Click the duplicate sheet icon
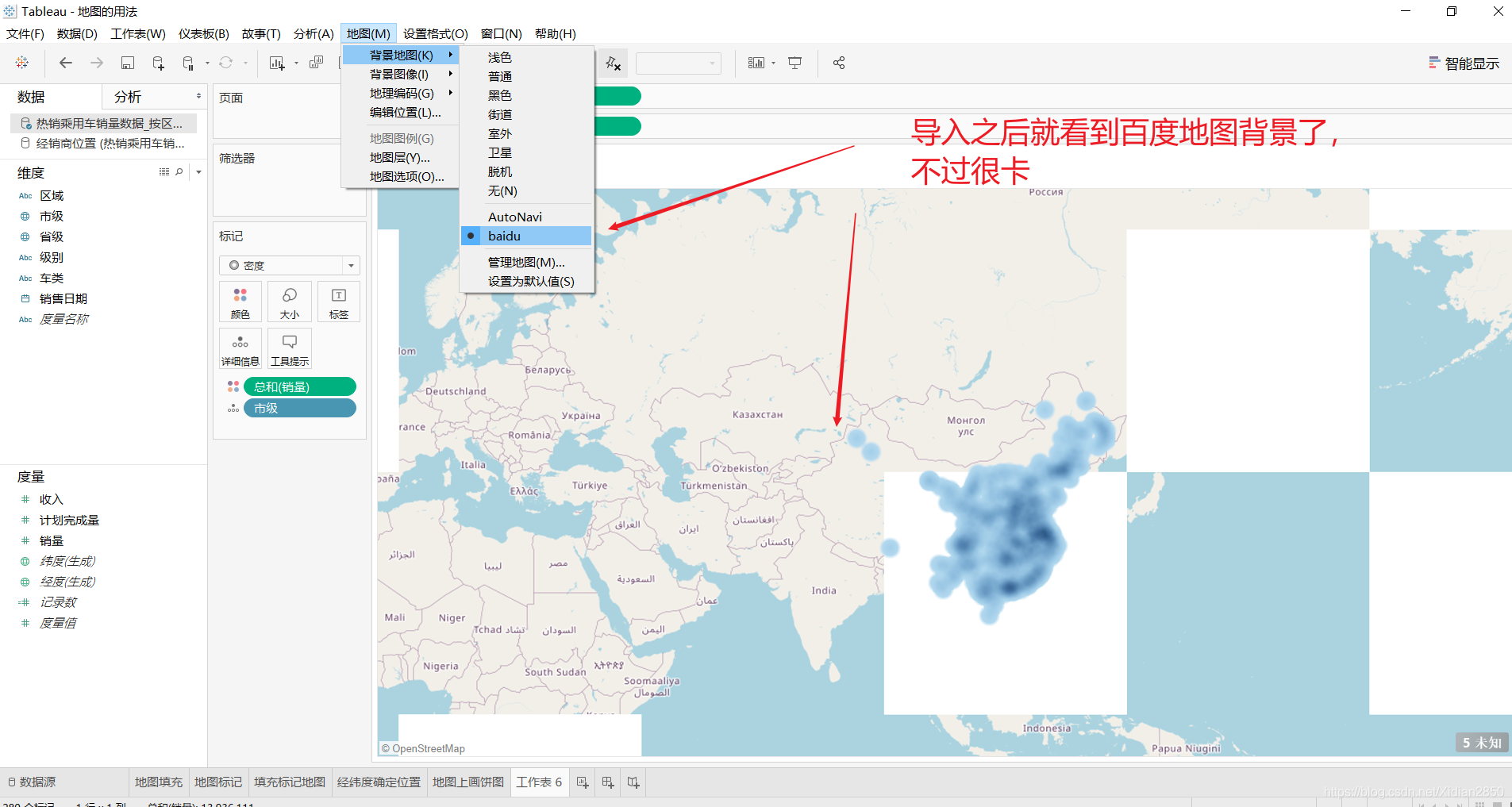Image resolution: width=1512 pixels, height=807 pixels. point(316,63)
